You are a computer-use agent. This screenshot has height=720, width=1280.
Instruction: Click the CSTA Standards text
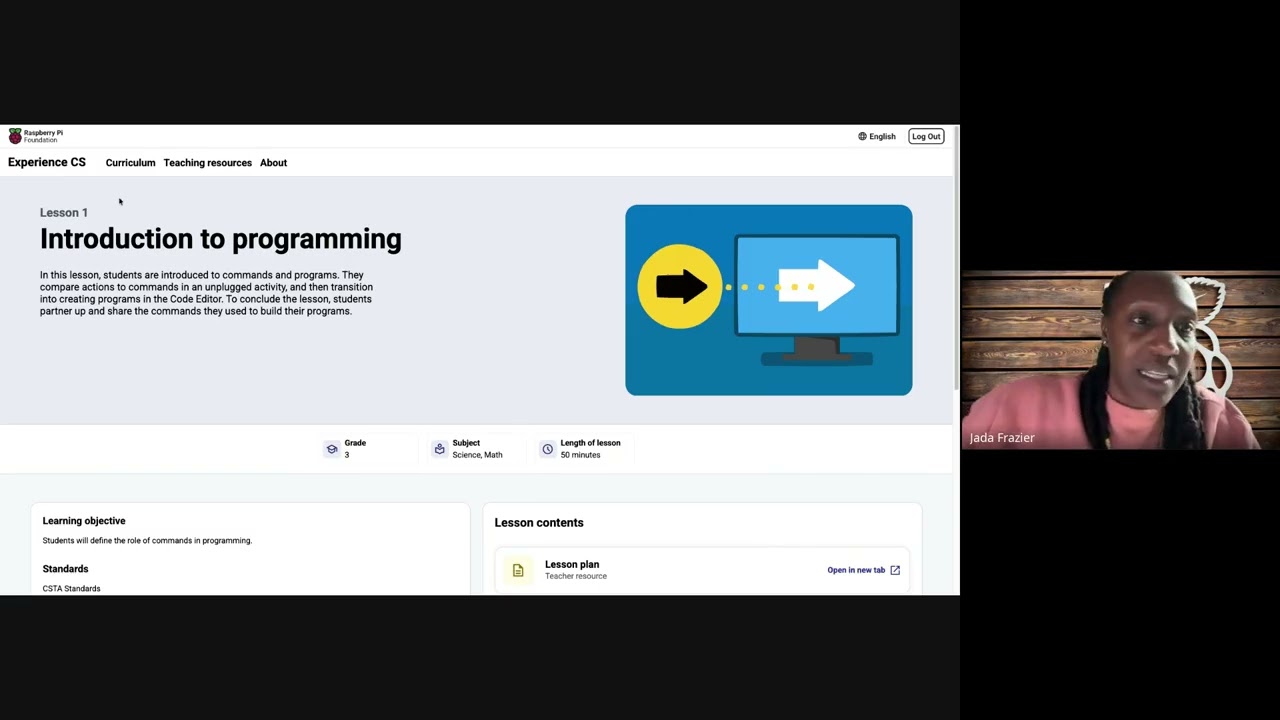[x=71, y=588]
